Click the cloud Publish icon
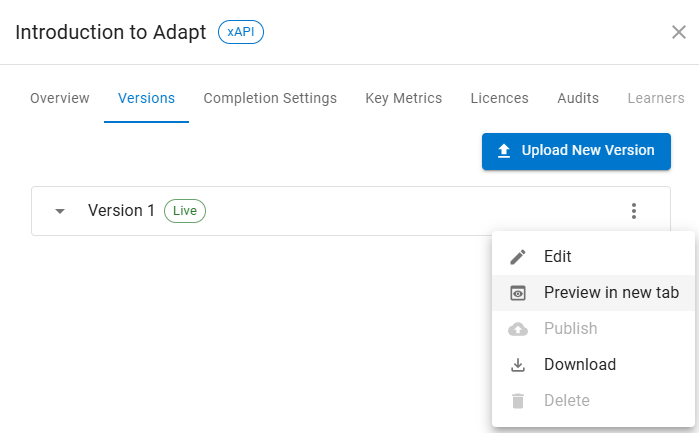 pyautogui.click(x=518, y=329)
